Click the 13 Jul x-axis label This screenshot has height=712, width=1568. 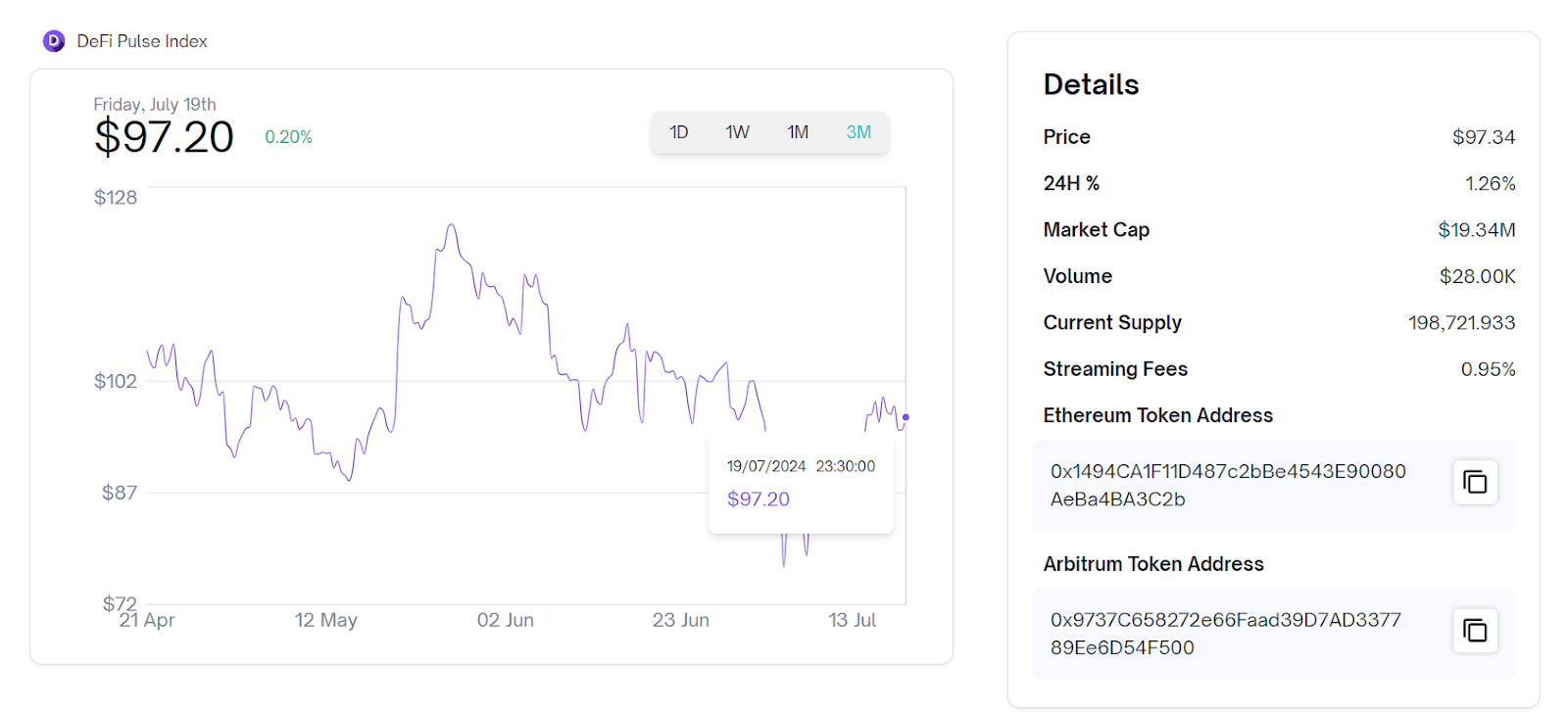pyautogui.click(x=853, y=620)
